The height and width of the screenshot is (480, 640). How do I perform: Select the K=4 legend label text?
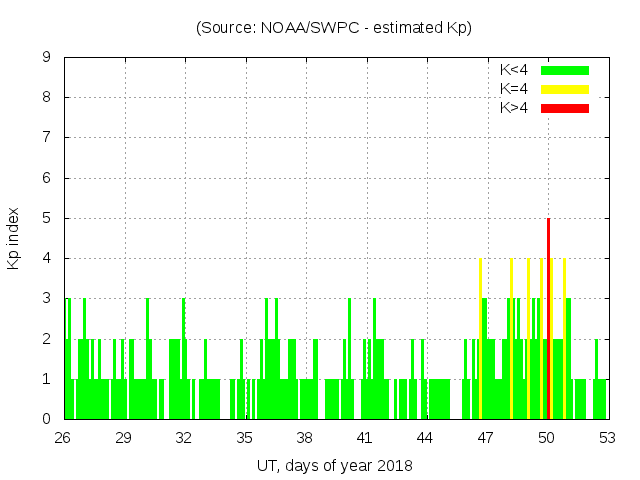coord(514,89)
